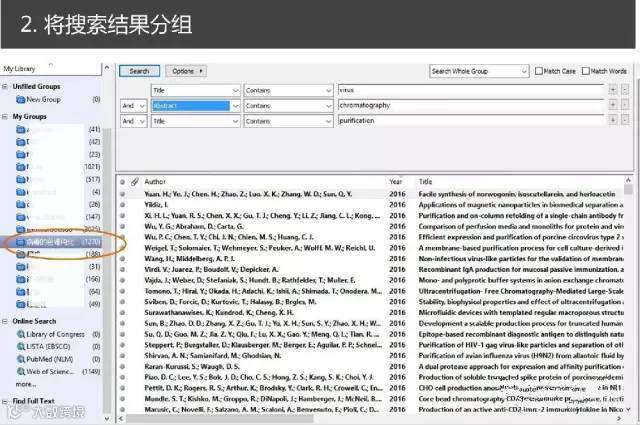Select the PubMed (NLM) search icon

tap(21, 359)
